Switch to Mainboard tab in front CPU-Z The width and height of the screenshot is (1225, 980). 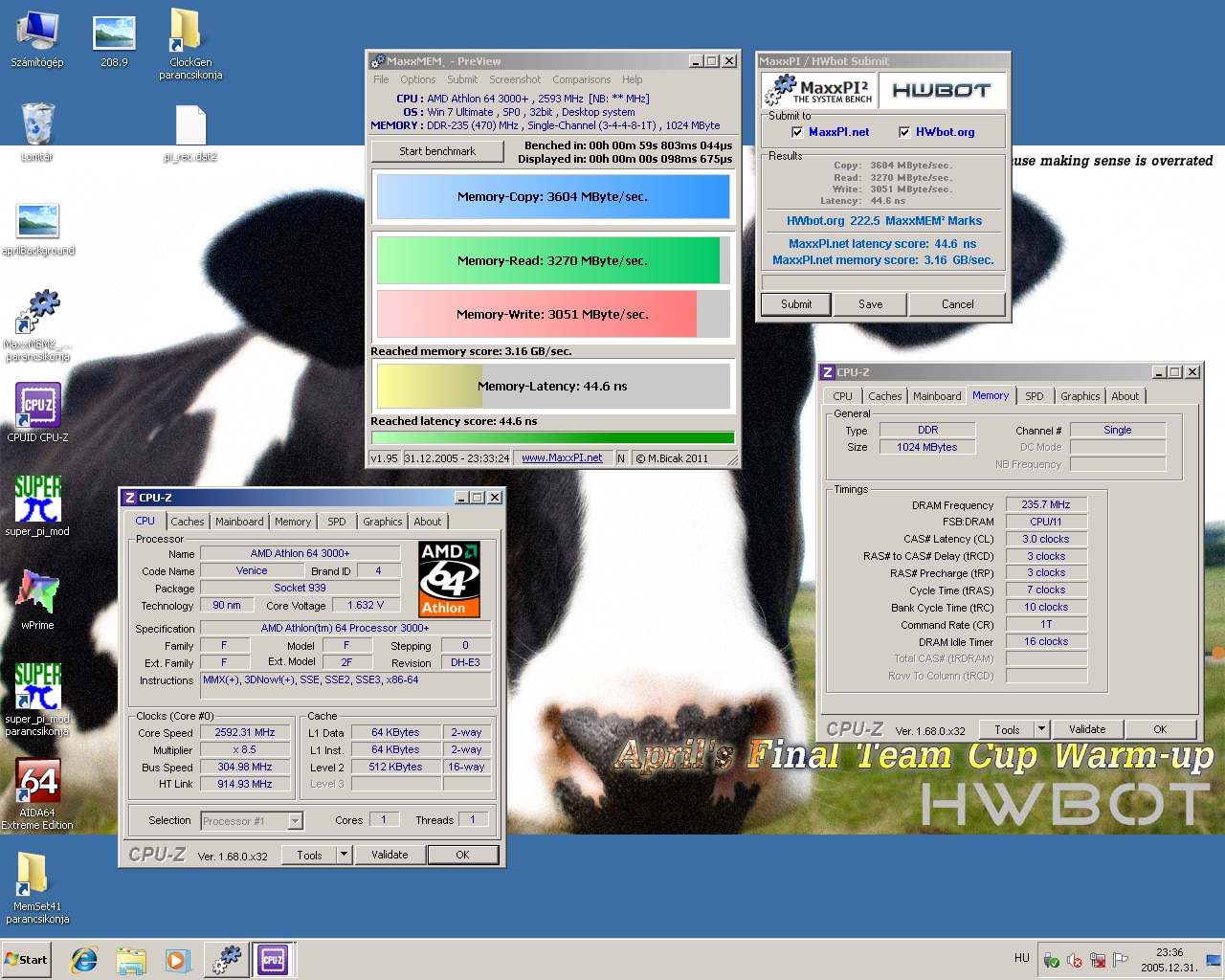[239, 522]
